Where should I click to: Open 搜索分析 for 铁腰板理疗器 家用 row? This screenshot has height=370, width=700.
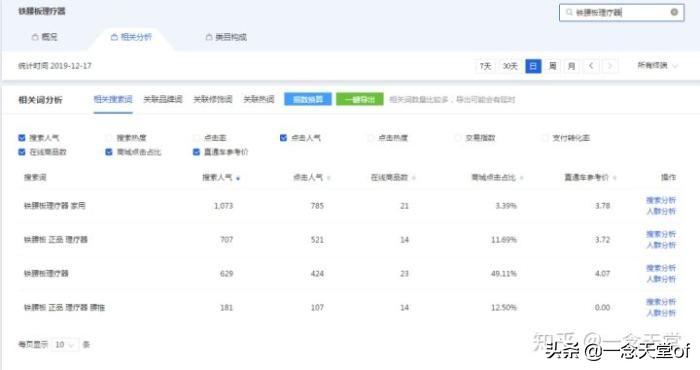click(x=661, y=200)
